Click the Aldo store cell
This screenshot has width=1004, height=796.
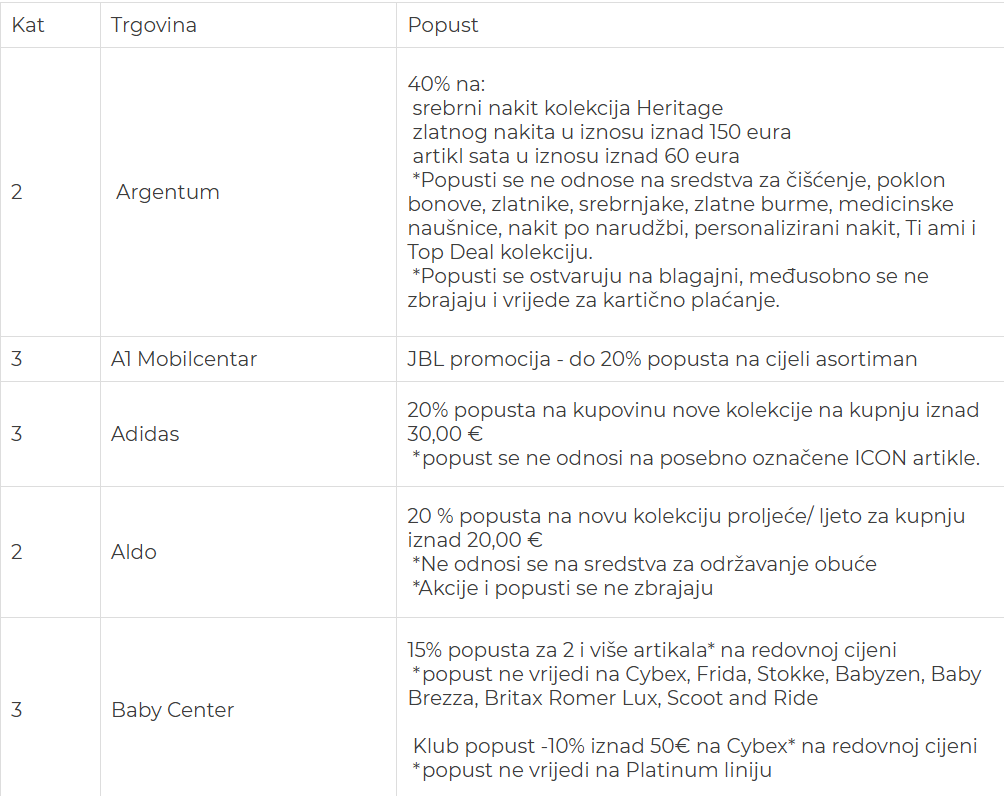coord(134,552)
